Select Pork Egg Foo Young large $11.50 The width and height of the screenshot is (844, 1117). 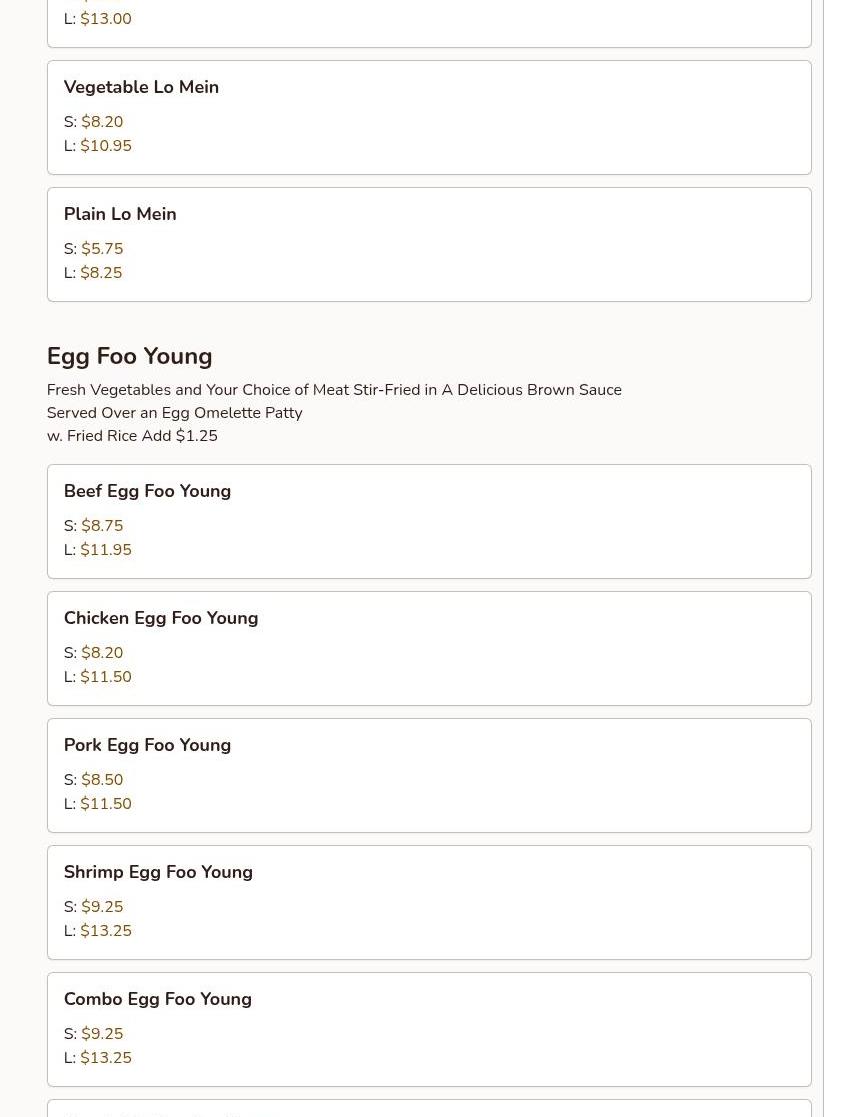point(106,804)
